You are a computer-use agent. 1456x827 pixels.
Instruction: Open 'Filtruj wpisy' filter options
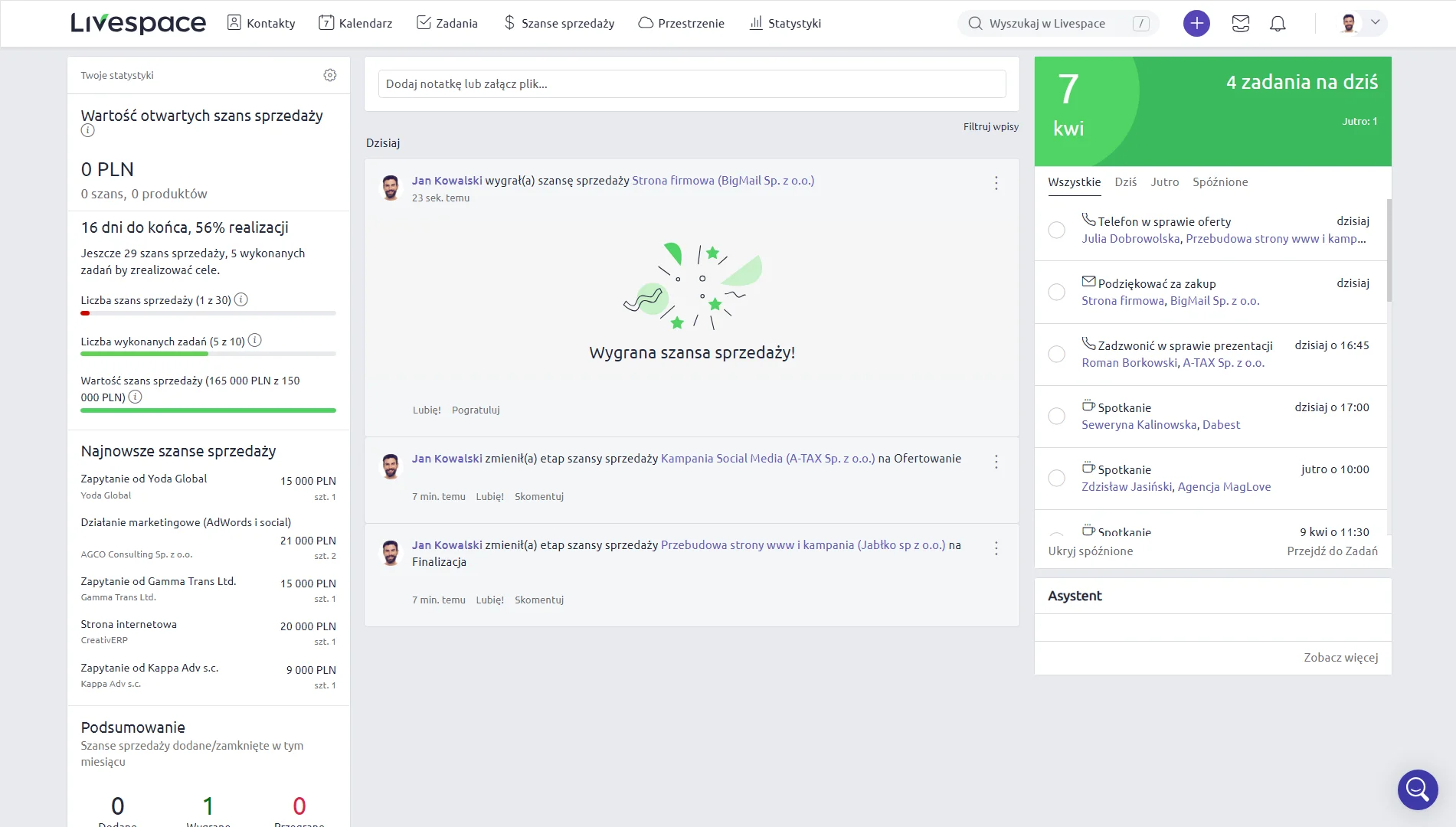point(990,126)
